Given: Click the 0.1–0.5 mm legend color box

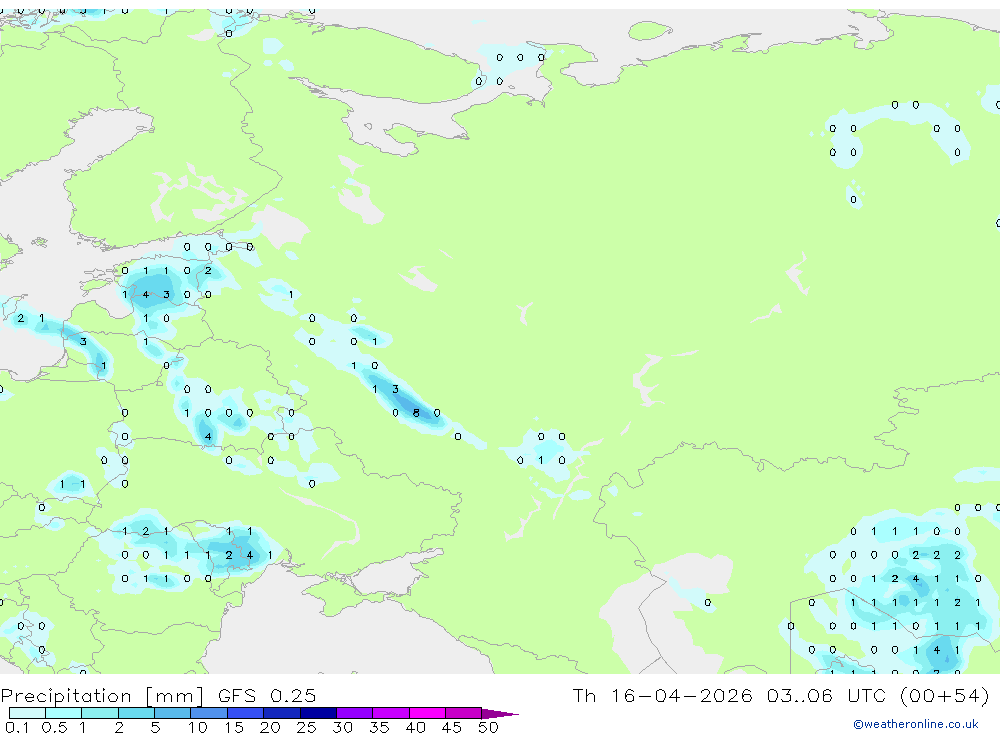Looking at the screenshot, I should click(27, 713).
